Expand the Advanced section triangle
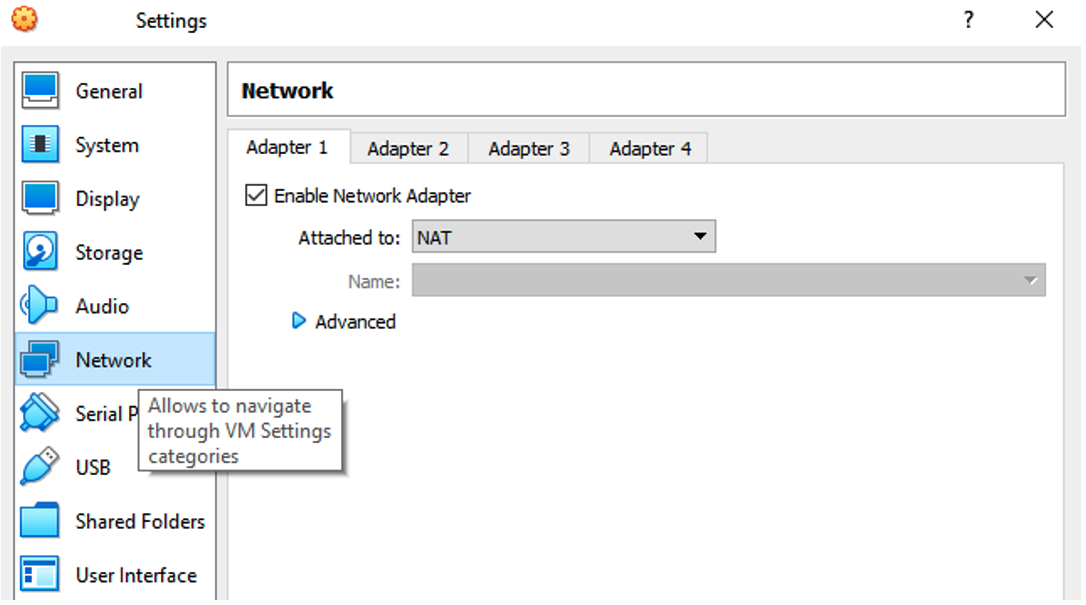The image size is (1086, 605). (x=299, y=321)
